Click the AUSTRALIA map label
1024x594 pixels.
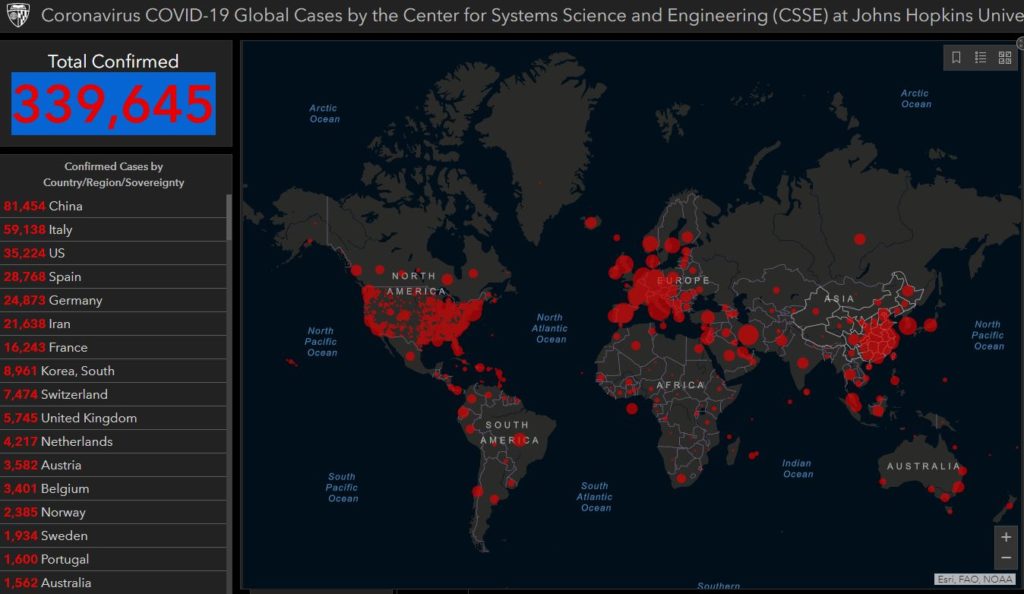pyautogui.click(x=923, y=466)
